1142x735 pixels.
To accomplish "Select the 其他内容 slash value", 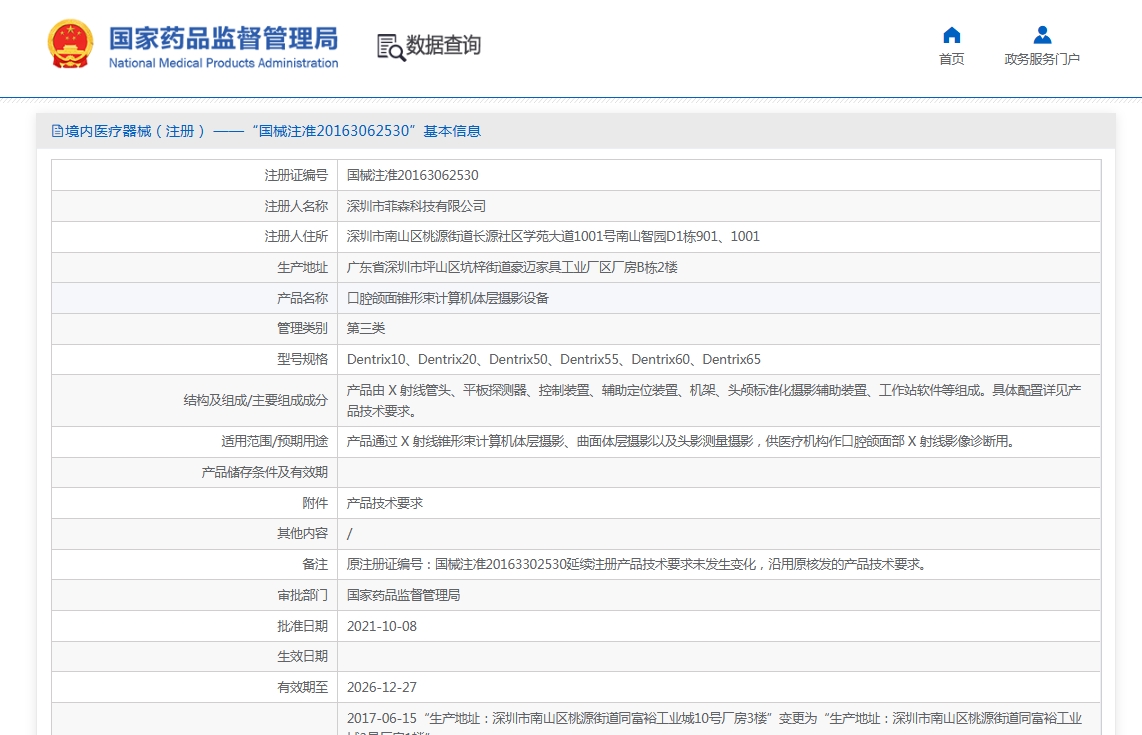I will [x=350, y=534].
